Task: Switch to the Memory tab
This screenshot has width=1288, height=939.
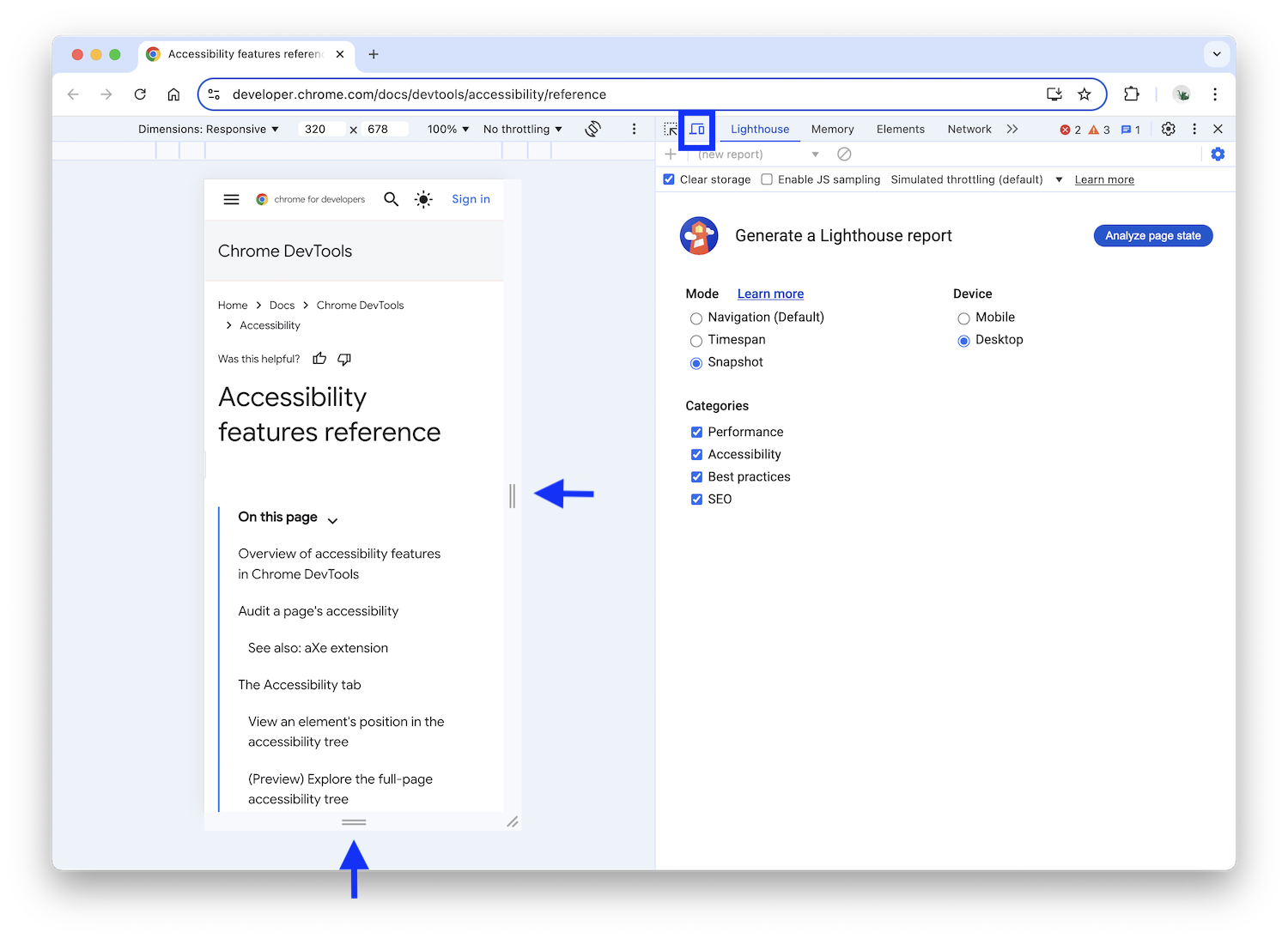Action: pyautogui.click(x=831, y=129)
